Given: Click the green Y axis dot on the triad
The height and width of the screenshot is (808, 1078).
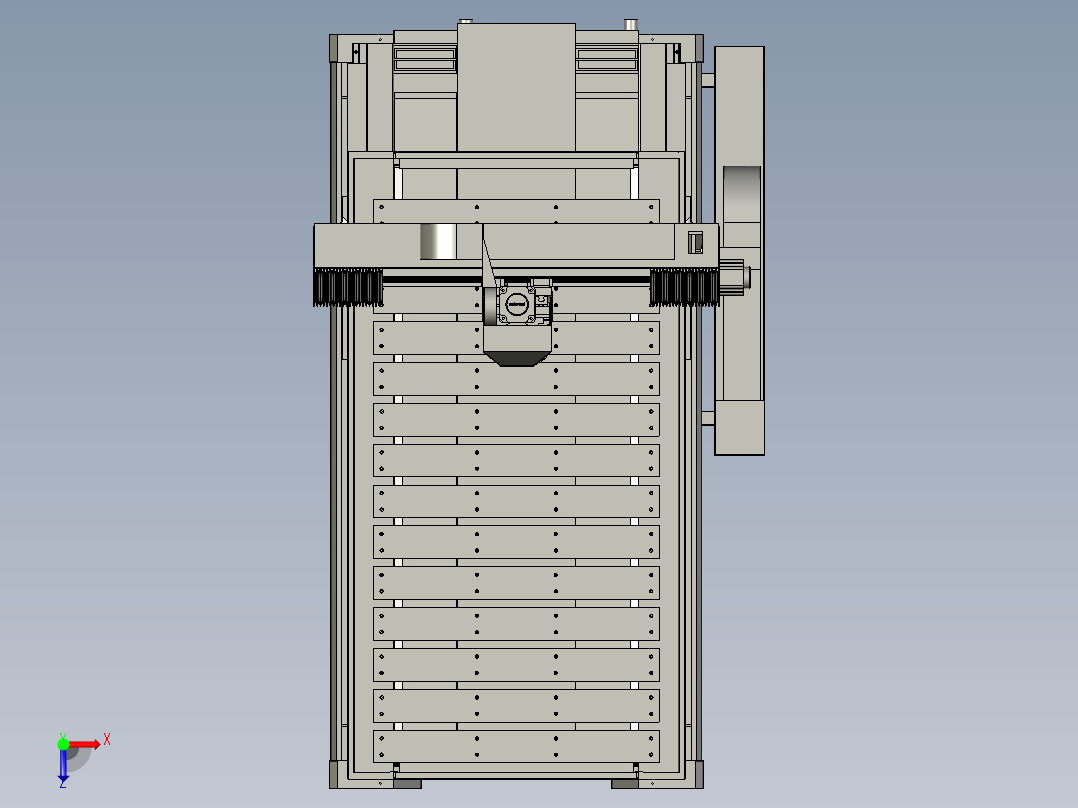Looking at the screenshot, I should click(x=63, y=744).
